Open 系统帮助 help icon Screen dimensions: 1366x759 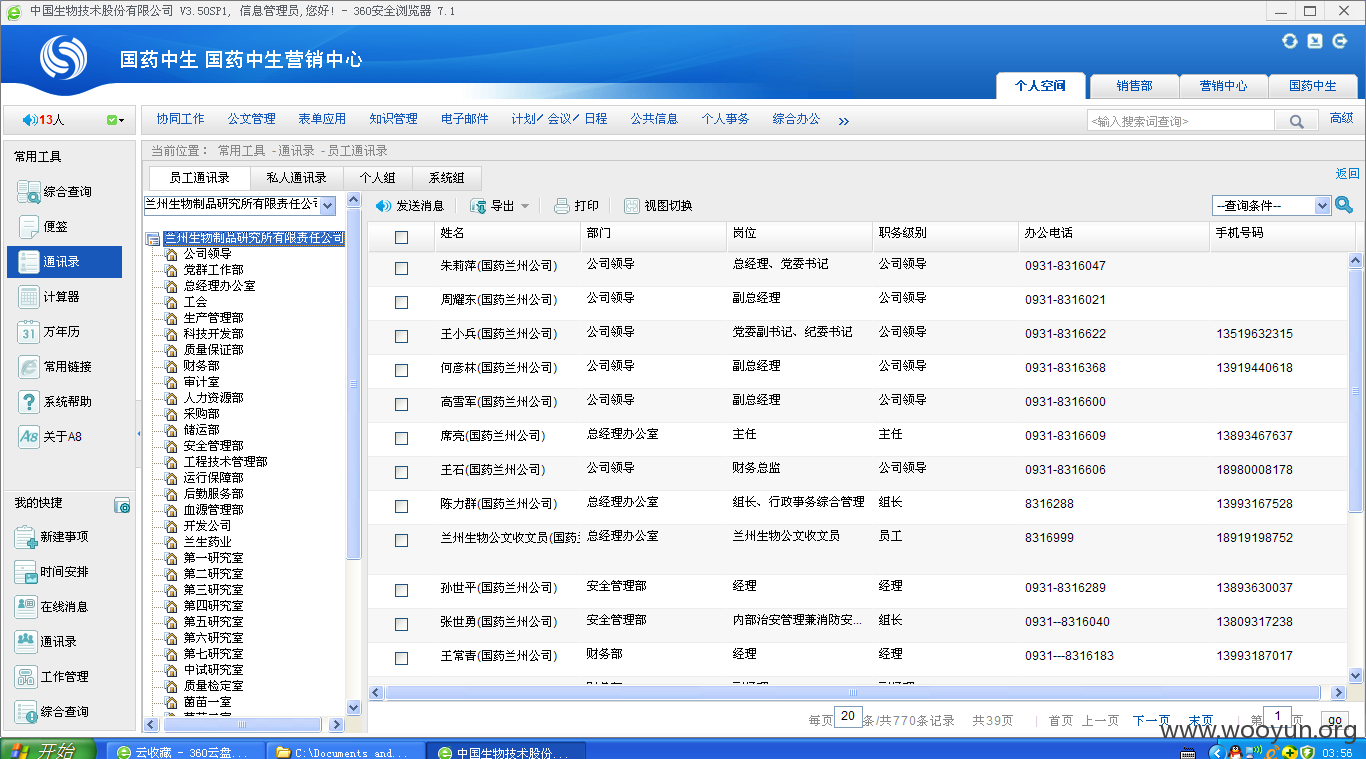(28, 401)
